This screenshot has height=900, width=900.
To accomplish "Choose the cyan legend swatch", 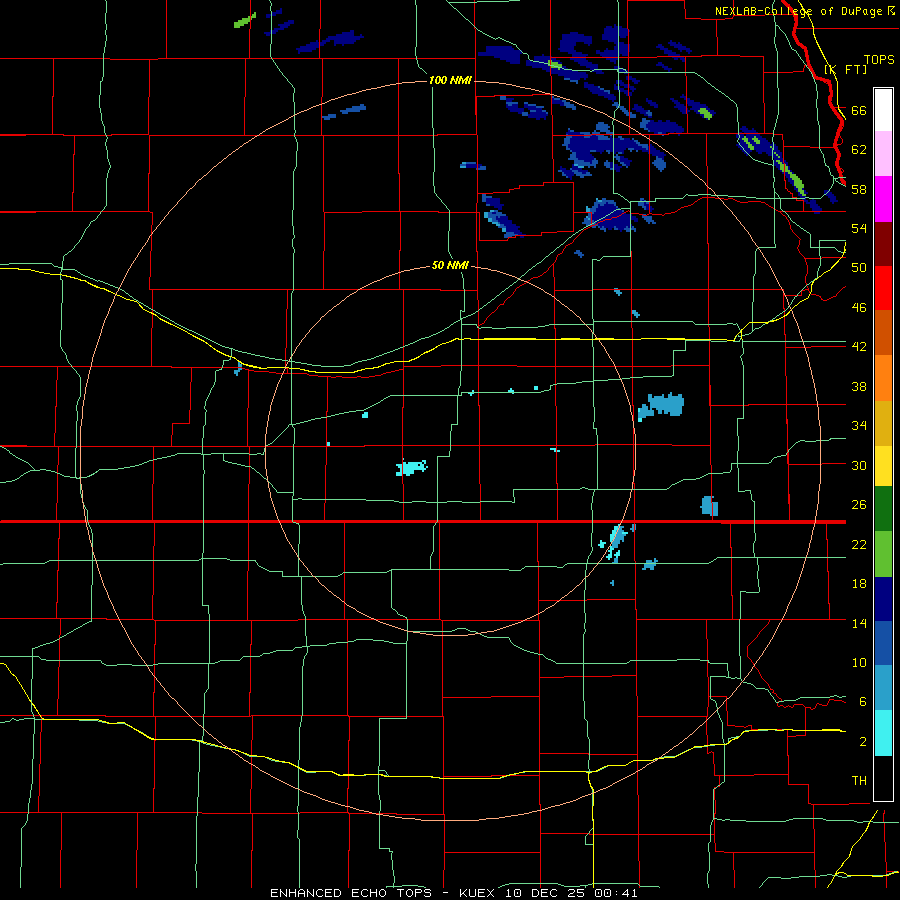I will (x=883, y=734).
